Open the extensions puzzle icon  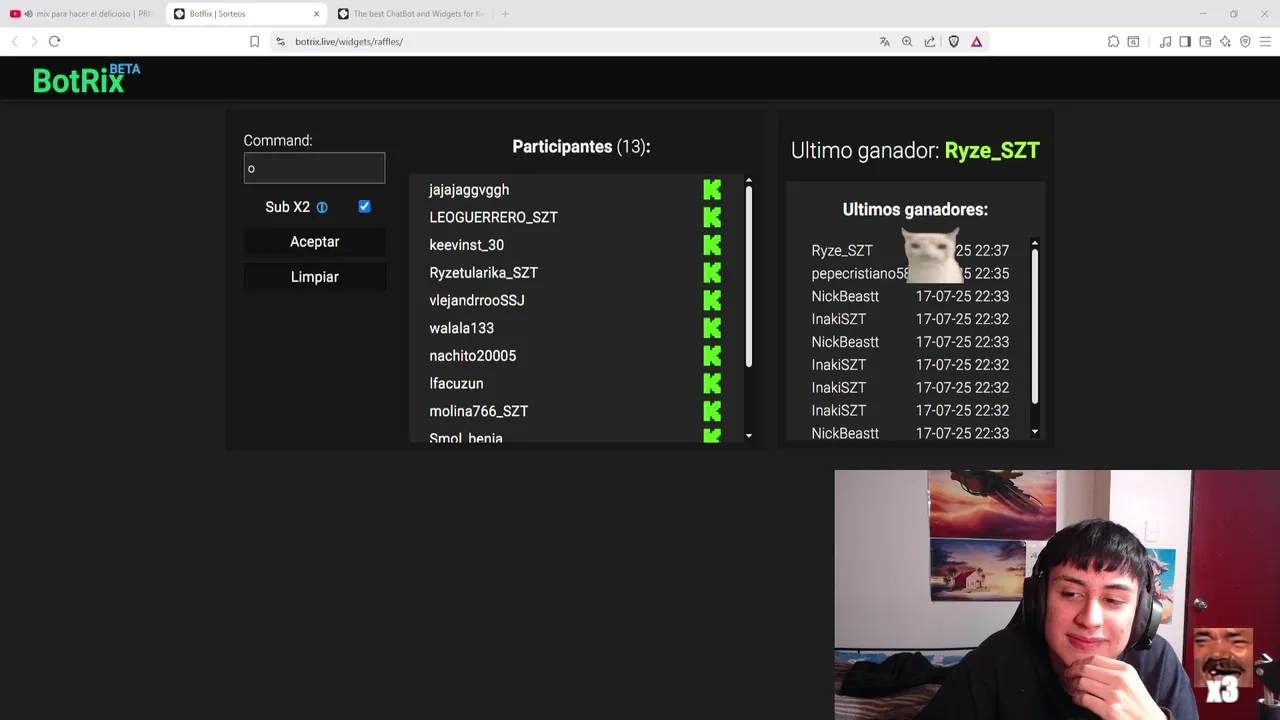(1113, 42)
